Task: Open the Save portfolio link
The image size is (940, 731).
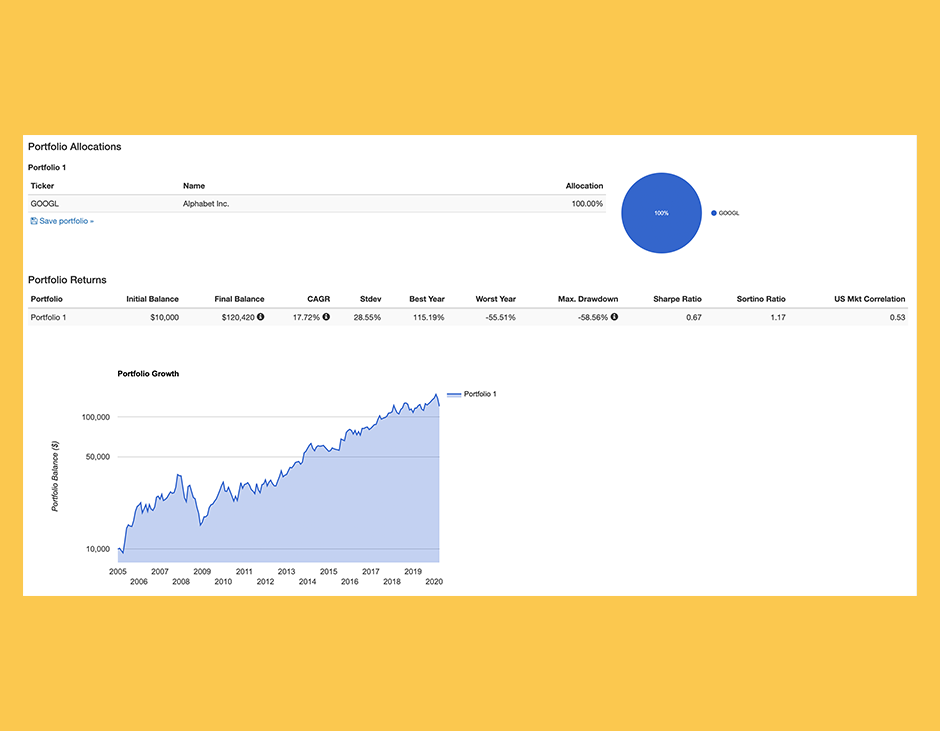Action: tap(66, 221)
